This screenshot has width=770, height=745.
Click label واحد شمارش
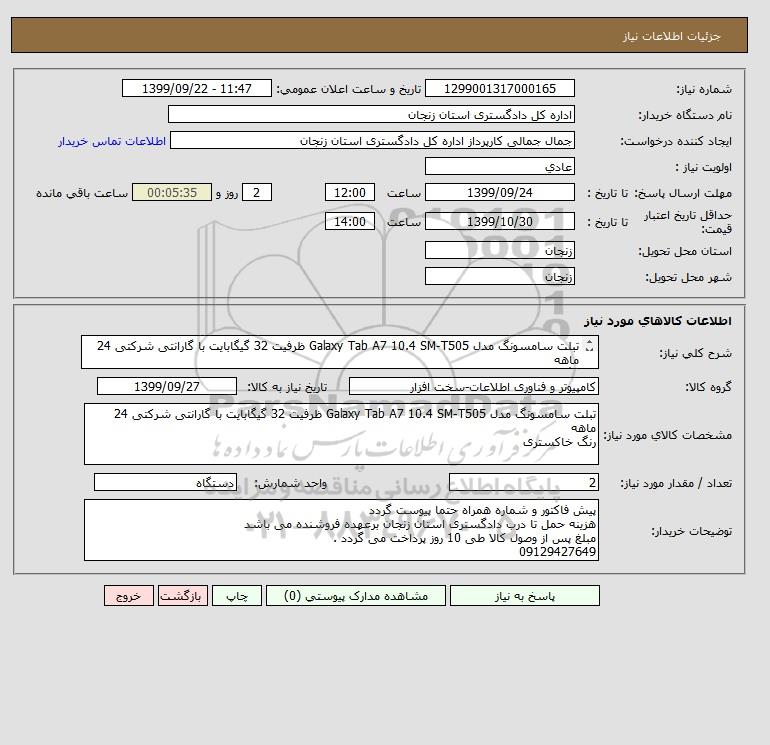pyautogui.click(x=291, y=484)
